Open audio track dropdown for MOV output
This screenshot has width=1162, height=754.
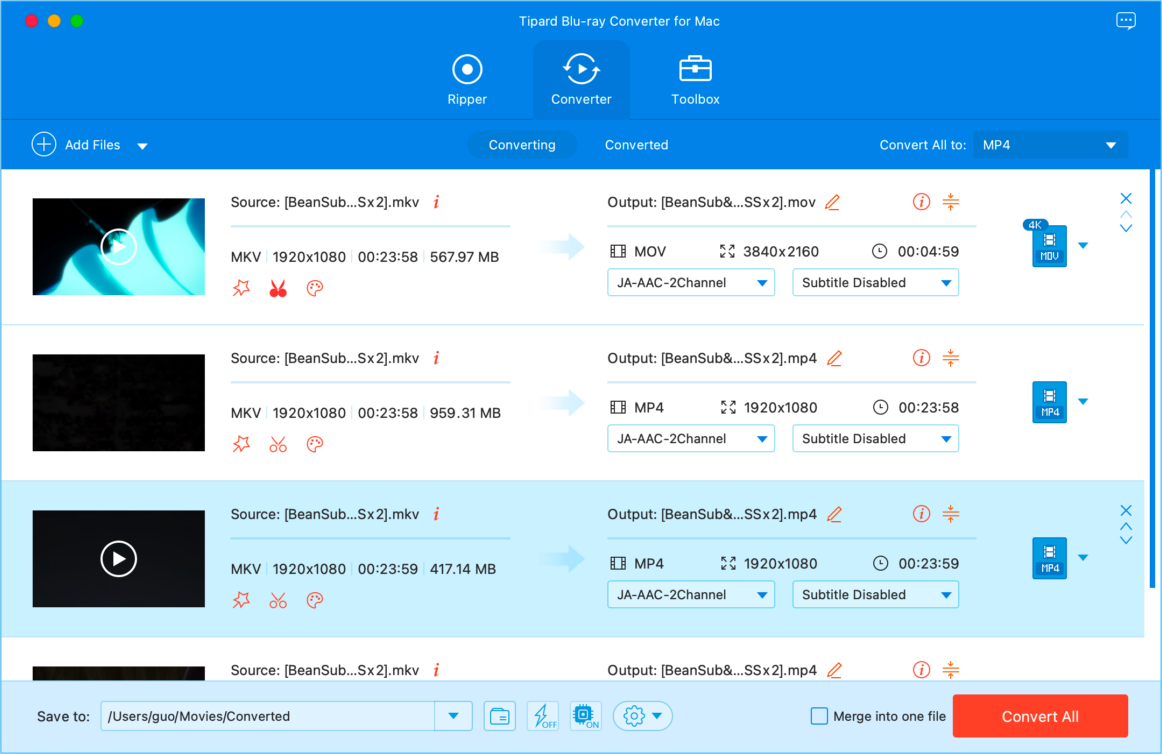691,282
